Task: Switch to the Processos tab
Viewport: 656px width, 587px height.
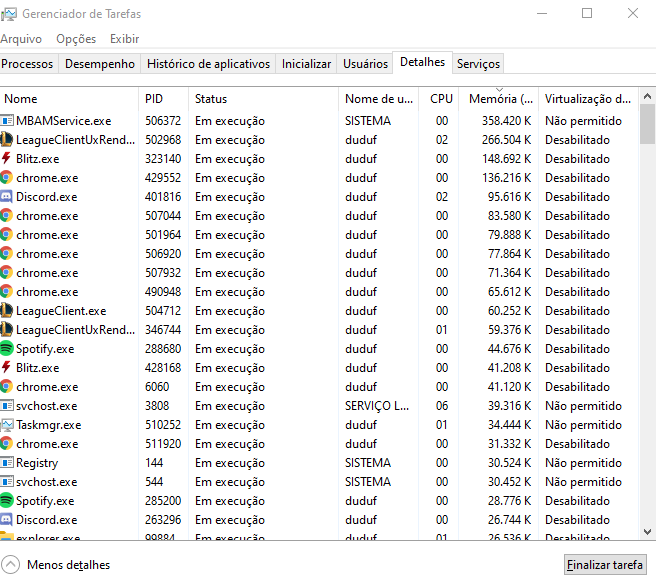Action: click(x=27, y=64)
